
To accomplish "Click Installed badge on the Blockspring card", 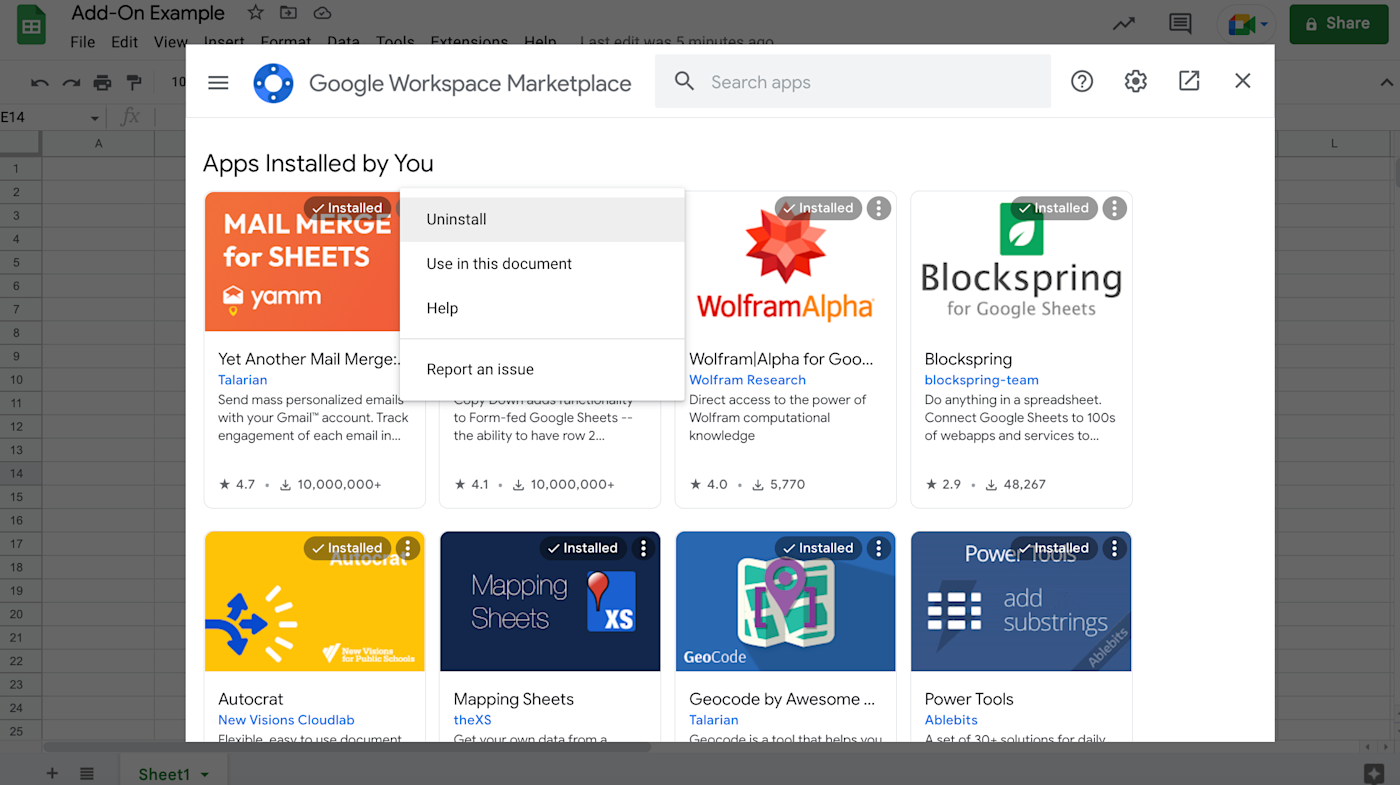I will 1054,208.
